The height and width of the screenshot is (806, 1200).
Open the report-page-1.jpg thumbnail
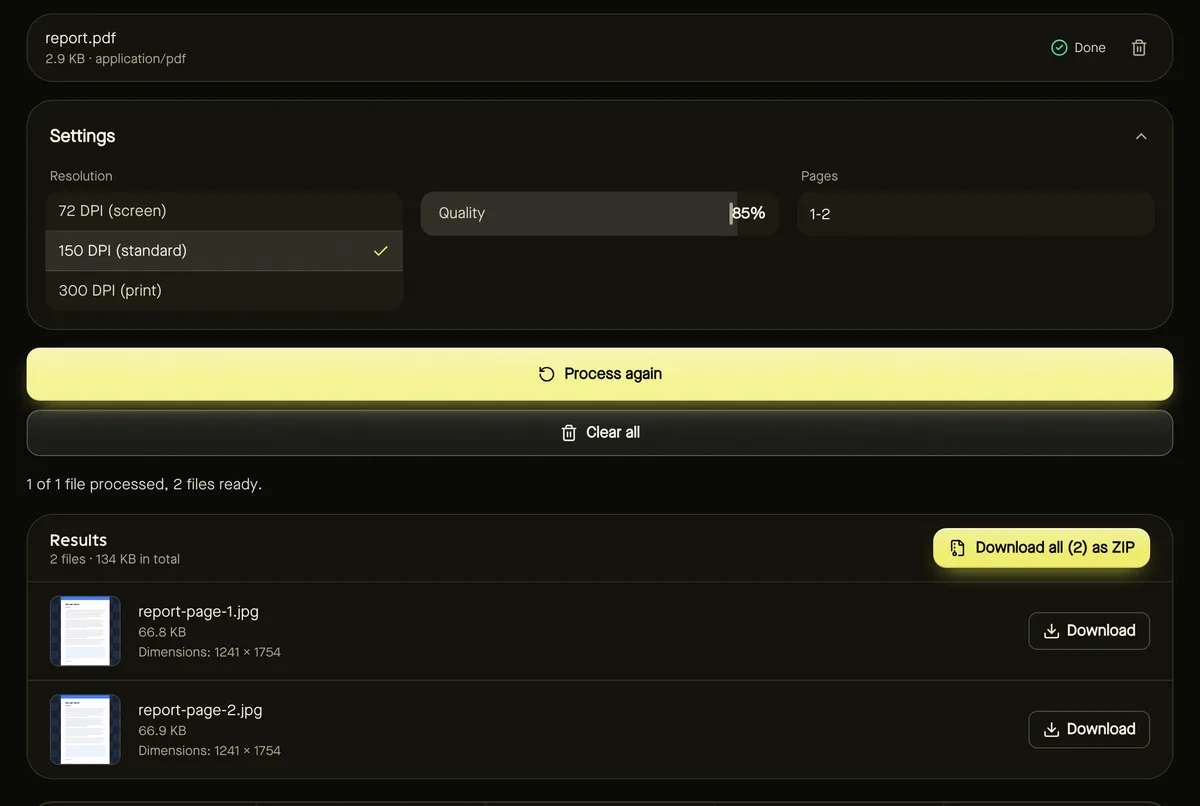click(x=85, y=631)
